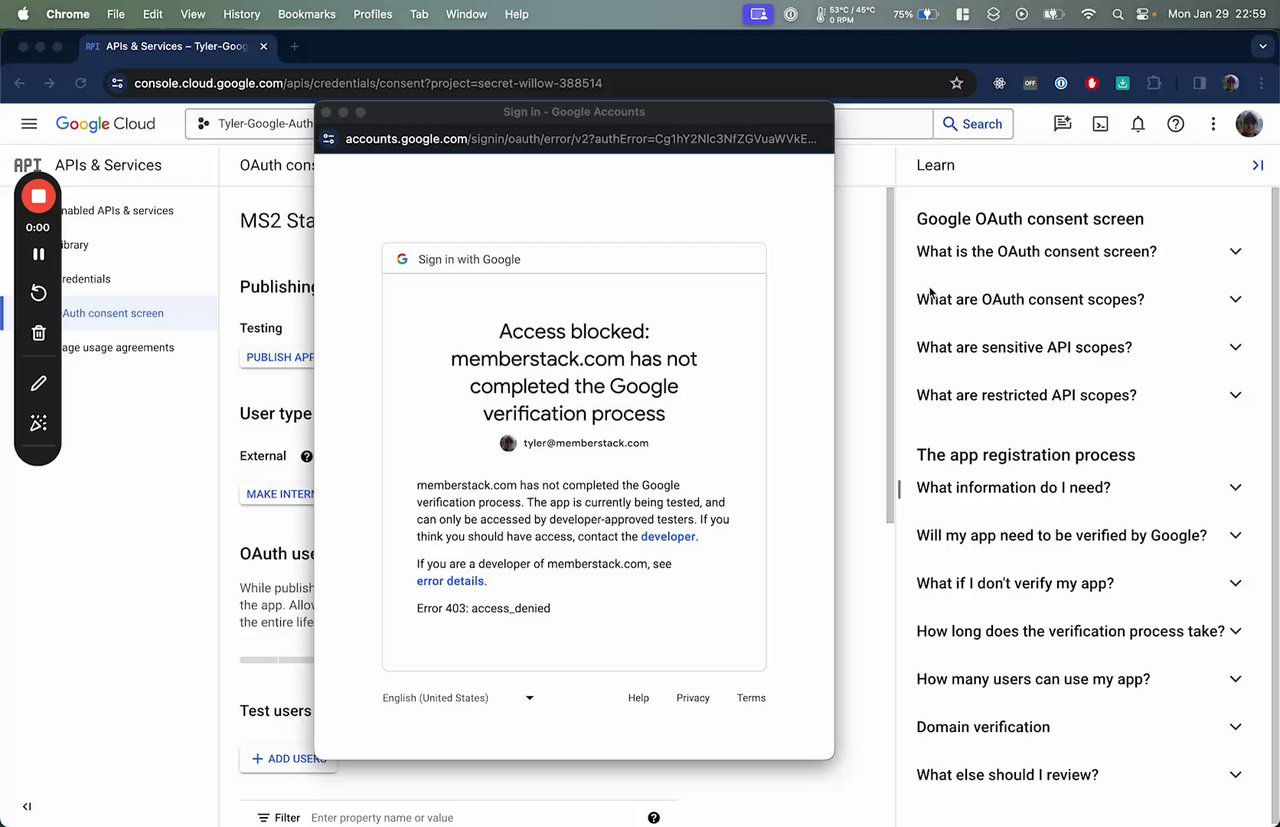Open the History menu
The width and height of the screenshot is (1280, 827).
click(241, 14)
